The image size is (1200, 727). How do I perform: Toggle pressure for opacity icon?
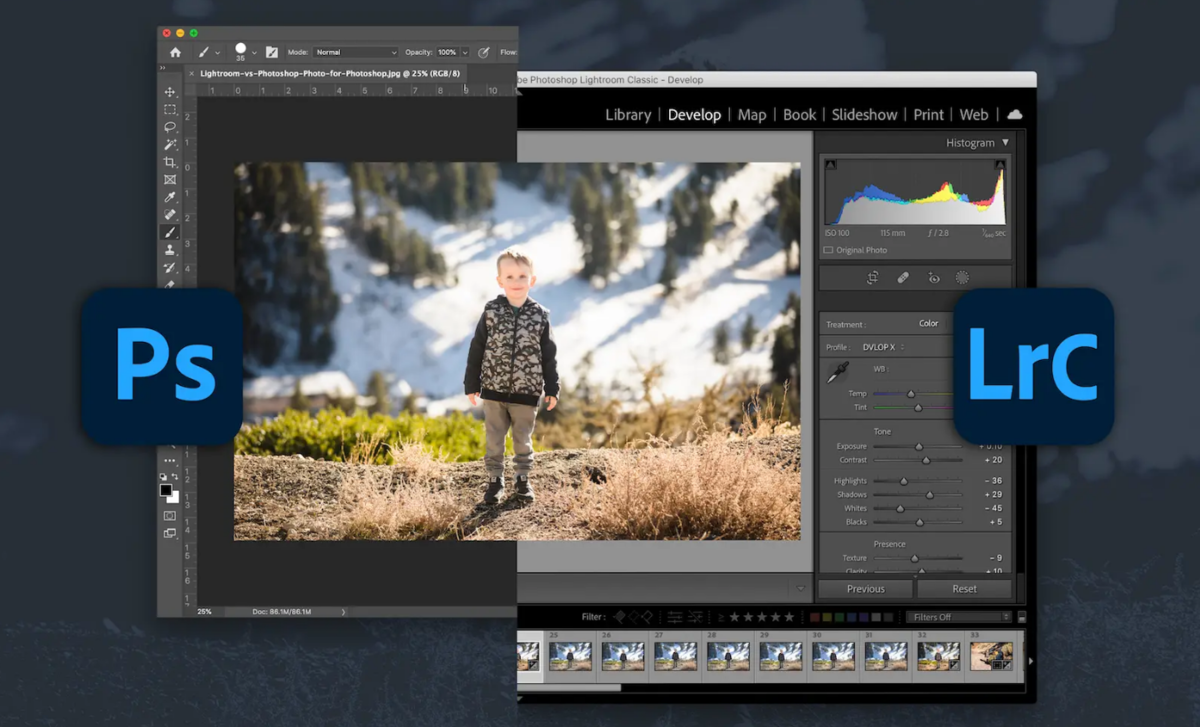pos(484,52)
